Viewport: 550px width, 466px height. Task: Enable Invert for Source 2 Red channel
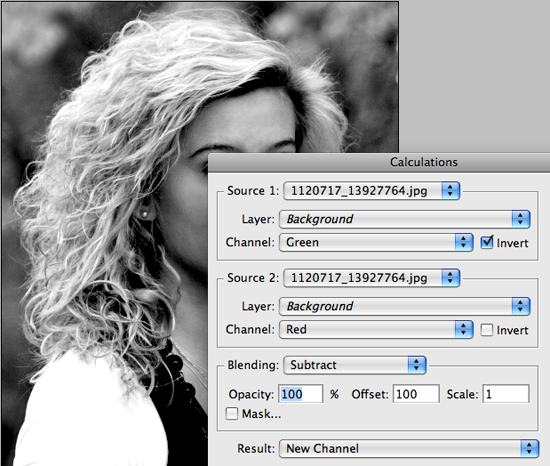pos(487,330)
